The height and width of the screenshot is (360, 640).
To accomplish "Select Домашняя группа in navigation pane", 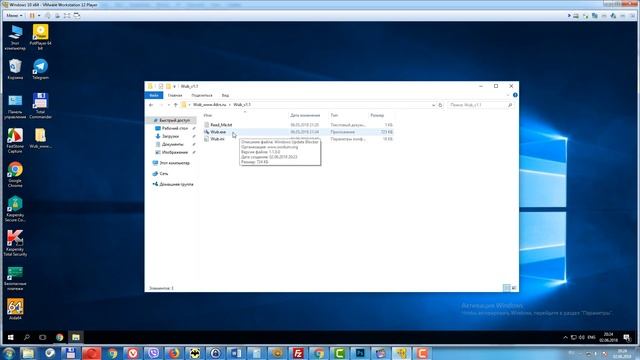I will 176,184.
